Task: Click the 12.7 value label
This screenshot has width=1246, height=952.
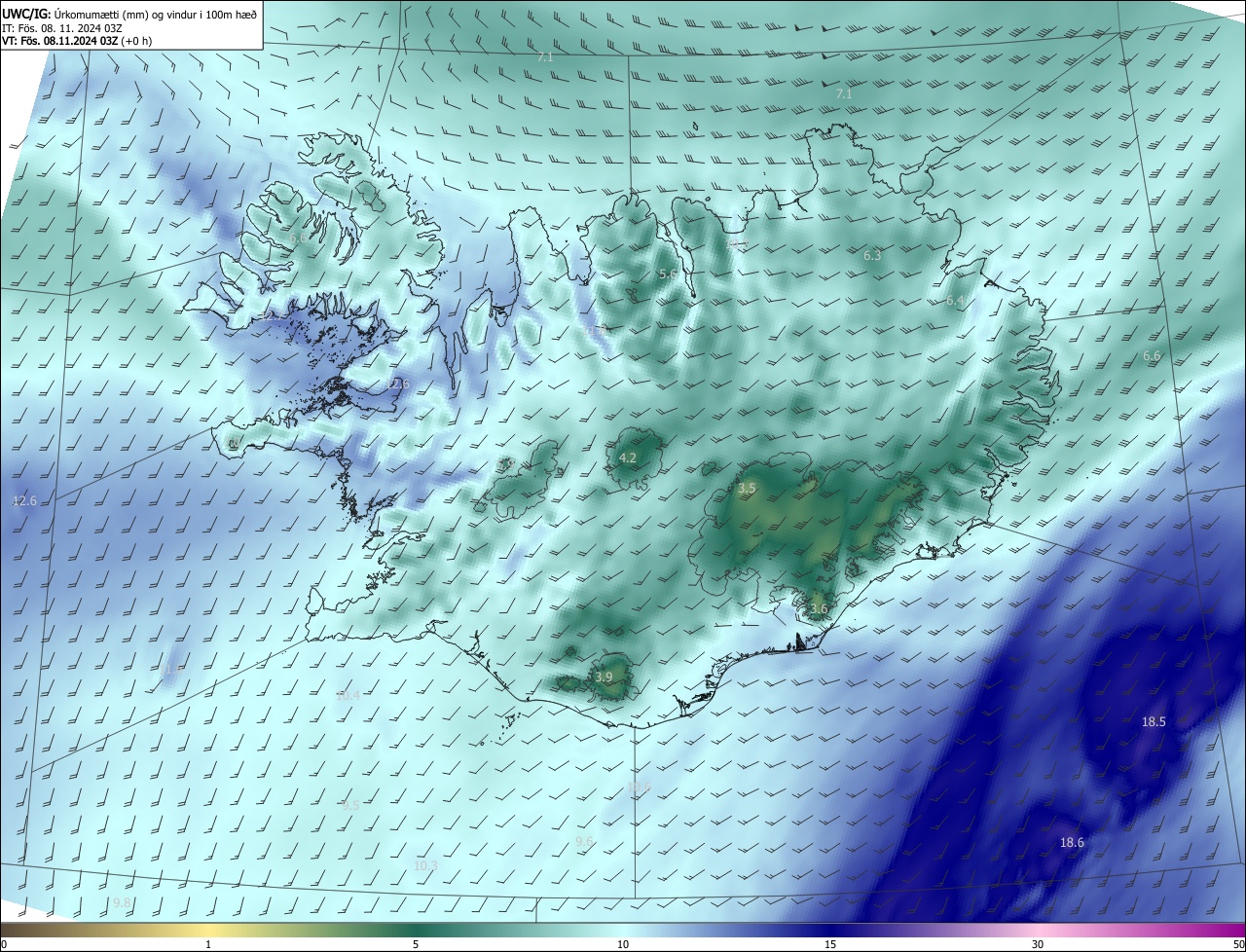Action: coord(271,315)
